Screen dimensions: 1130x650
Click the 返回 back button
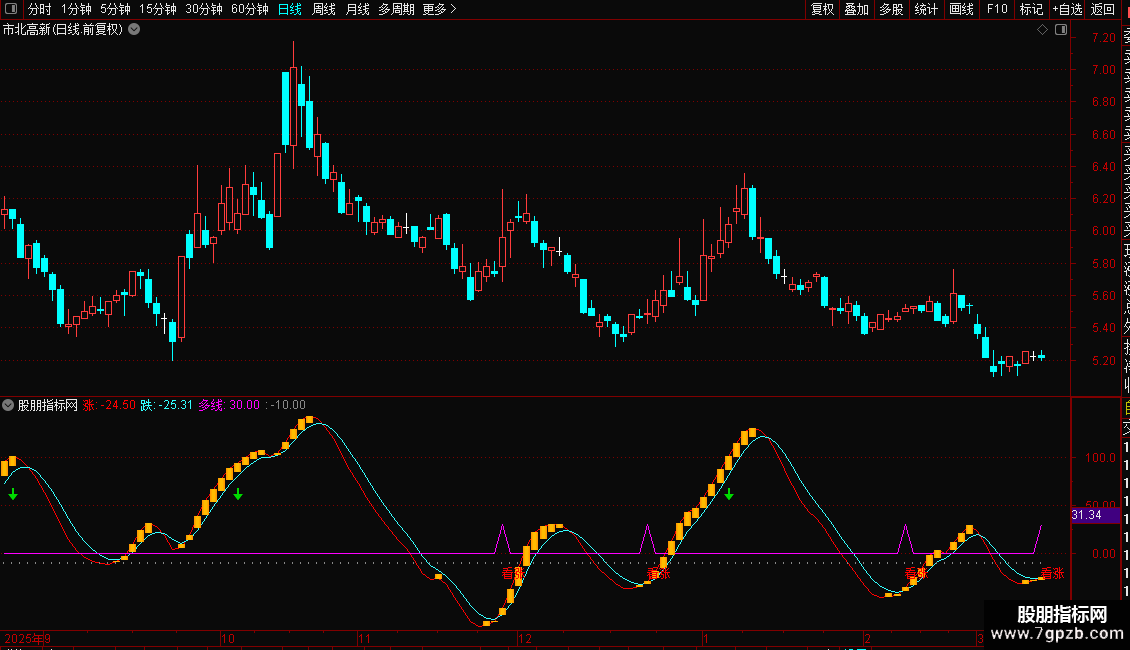(1103, 9)
